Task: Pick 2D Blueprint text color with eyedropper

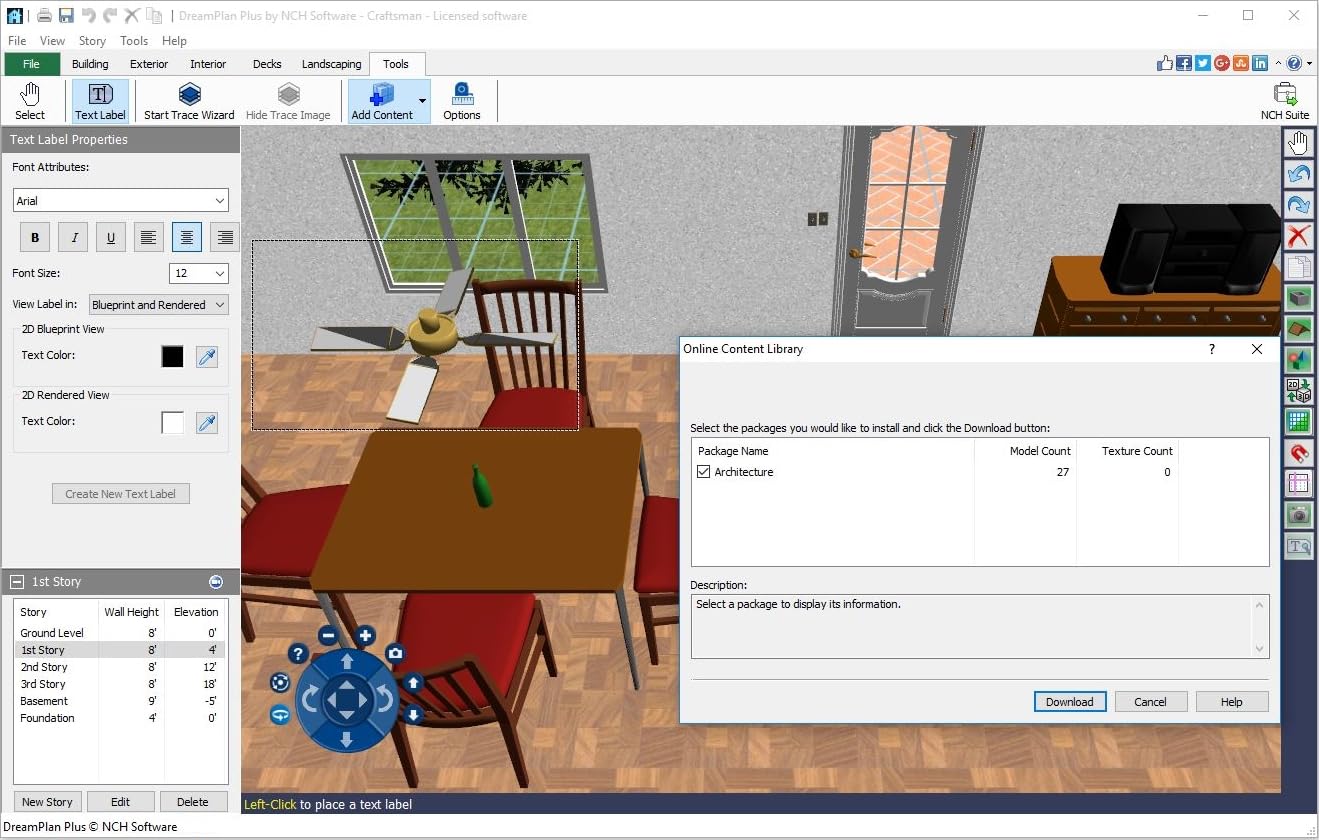Action: 207,356
